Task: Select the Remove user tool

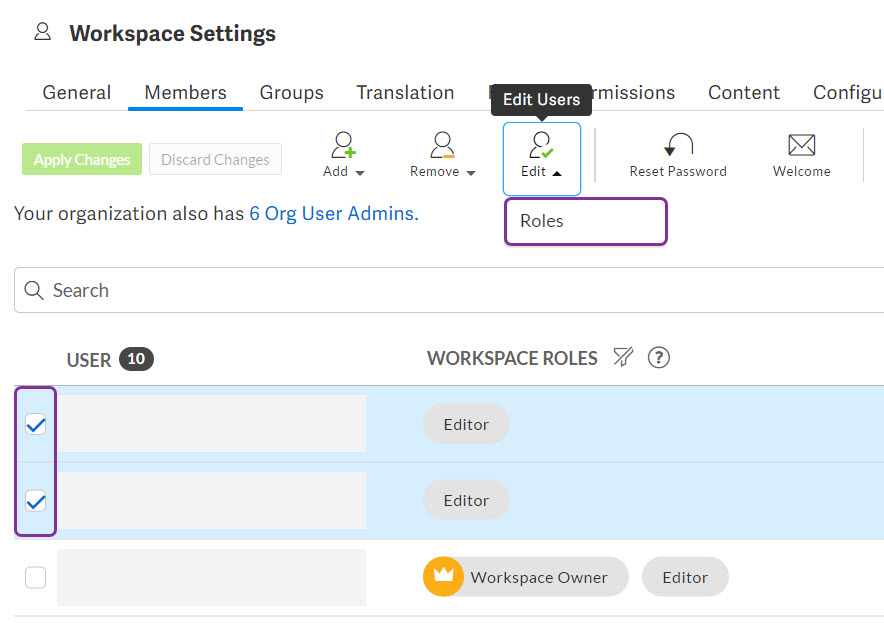Action: (x=441, y=145)
